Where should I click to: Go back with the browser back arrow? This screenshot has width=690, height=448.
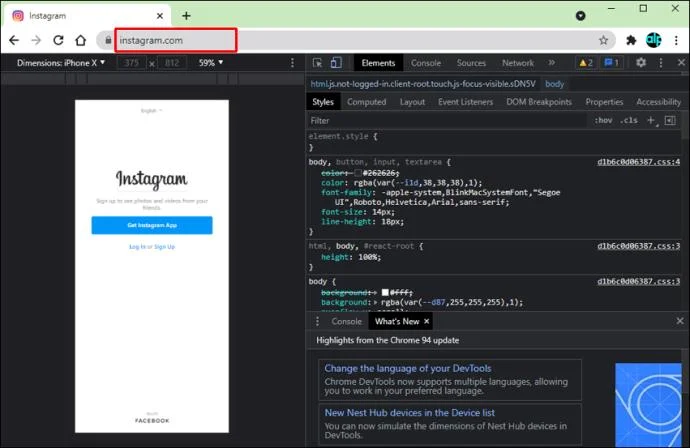[14, 40]
